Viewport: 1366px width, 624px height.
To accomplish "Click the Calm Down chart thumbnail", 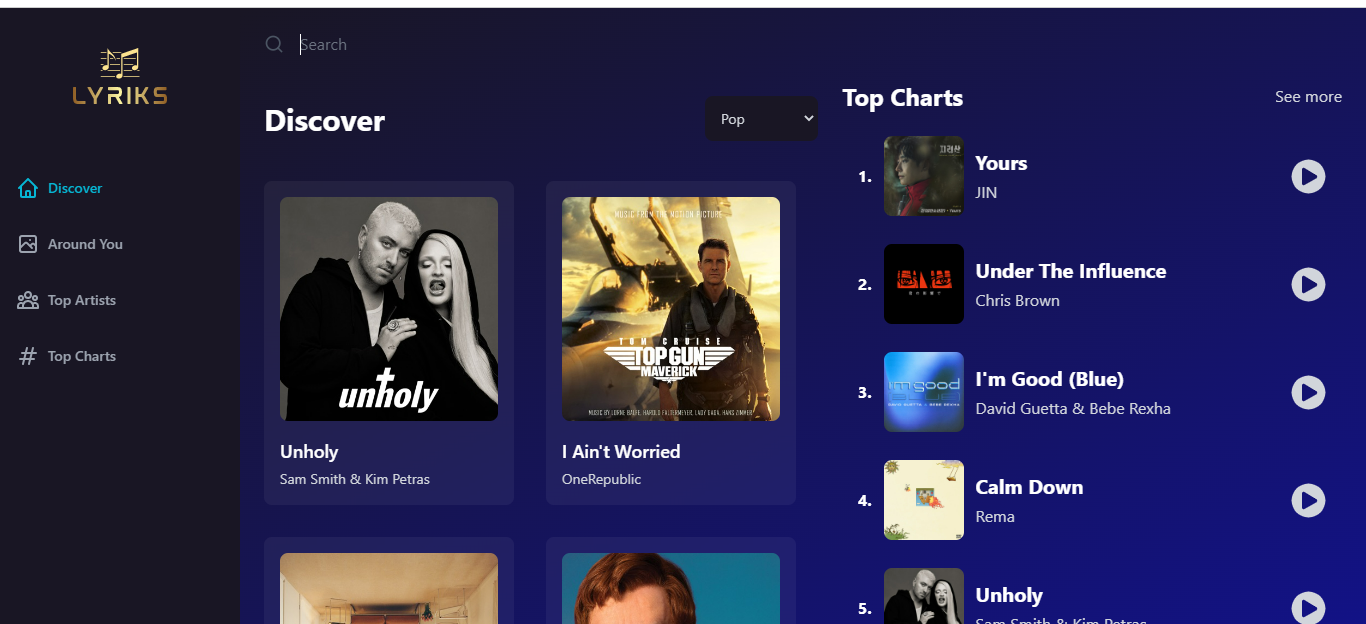I will (x=924, y=500).
